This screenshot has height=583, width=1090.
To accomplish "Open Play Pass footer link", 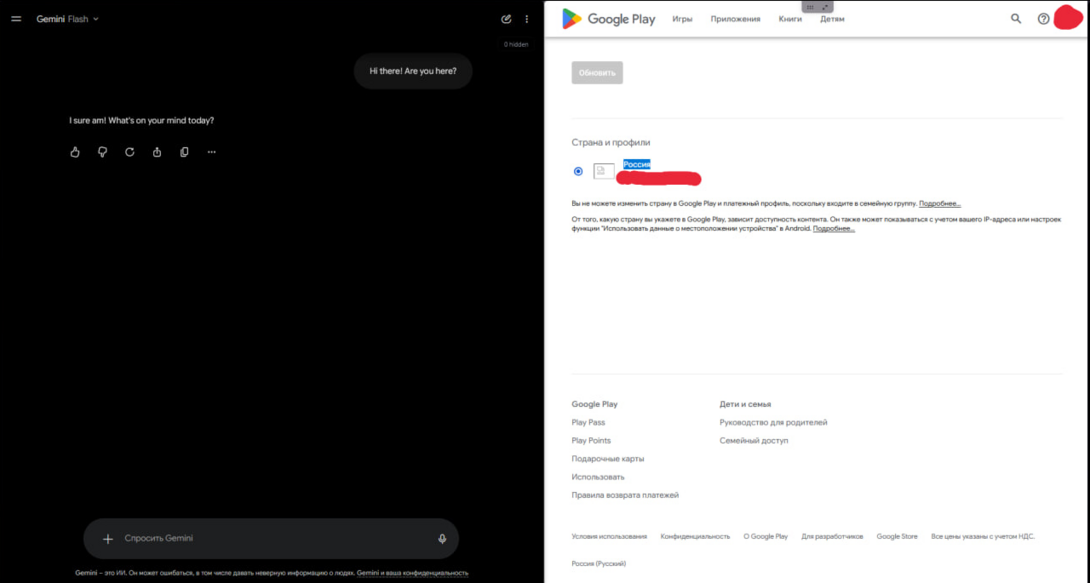I will point(588,422).
